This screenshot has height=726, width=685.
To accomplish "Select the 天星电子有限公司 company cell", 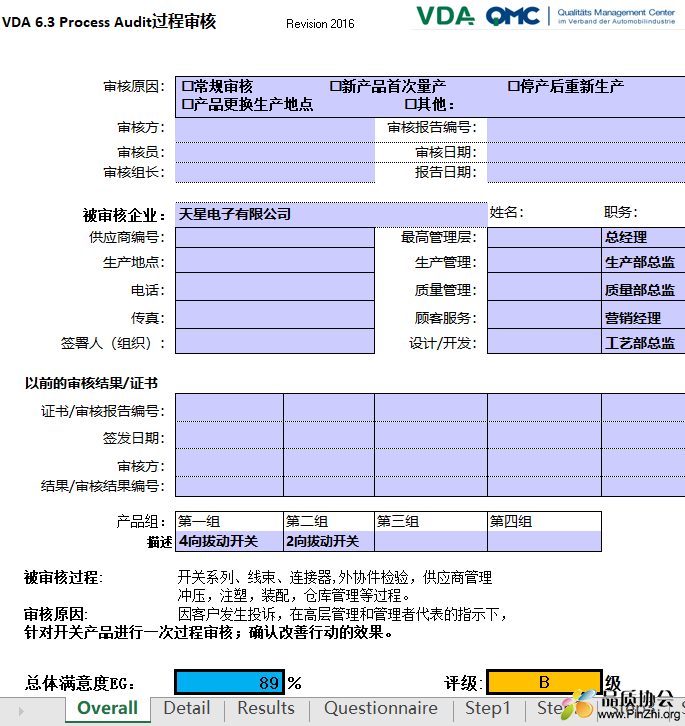I will click(331, 214).
